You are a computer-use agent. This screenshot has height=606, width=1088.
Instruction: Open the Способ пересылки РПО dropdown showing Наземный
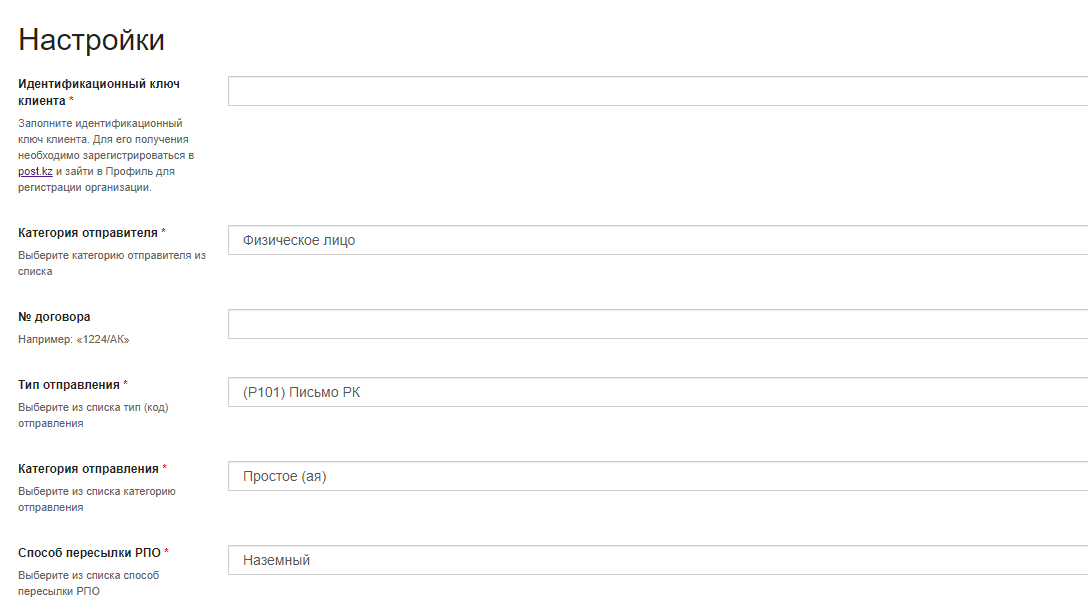[x=658, y=560]
